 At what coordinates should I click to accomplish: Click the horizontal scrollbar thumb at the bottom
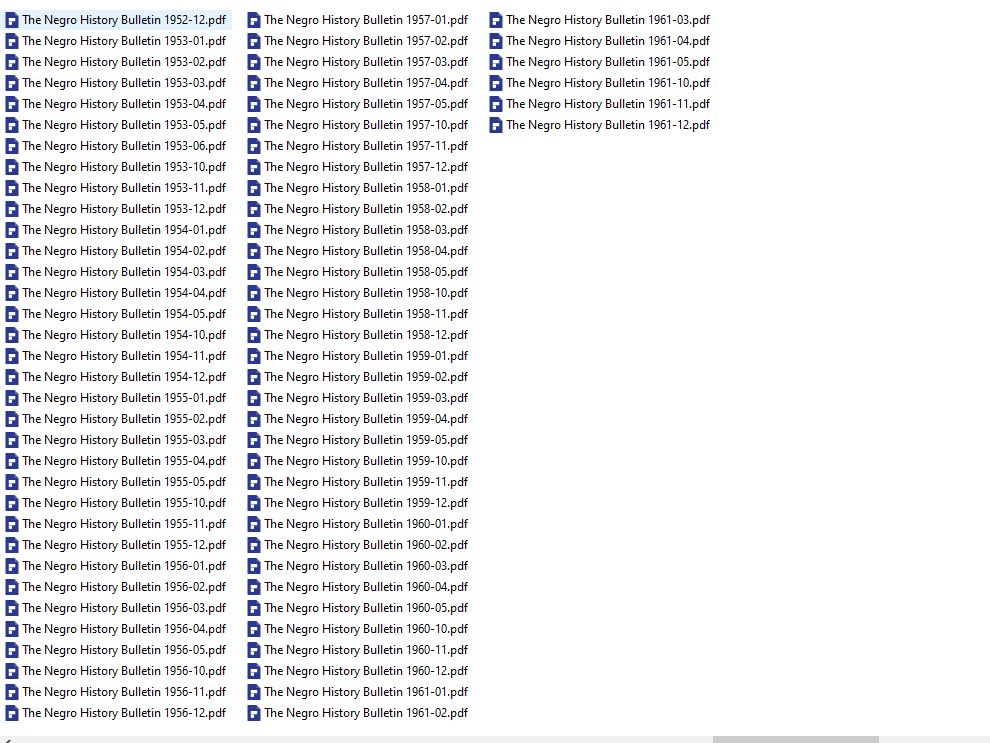coord(795,739)
